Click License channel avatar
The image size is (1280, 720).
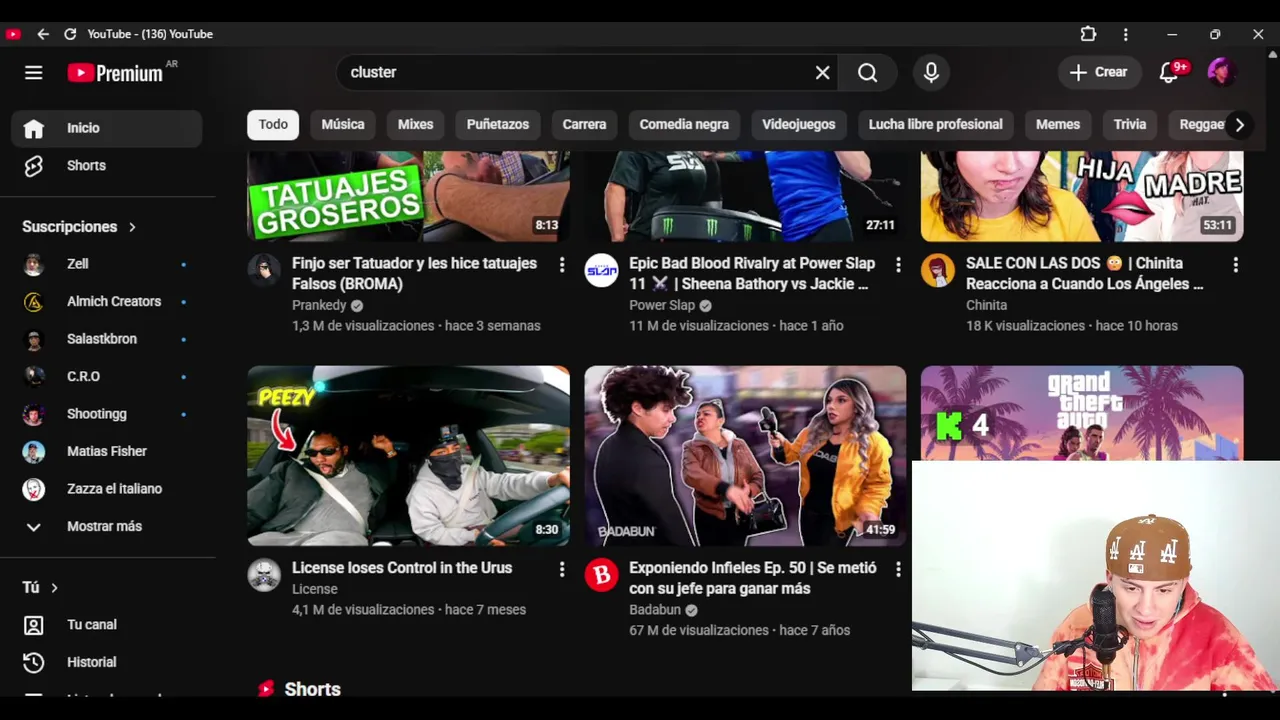(264, 574)
